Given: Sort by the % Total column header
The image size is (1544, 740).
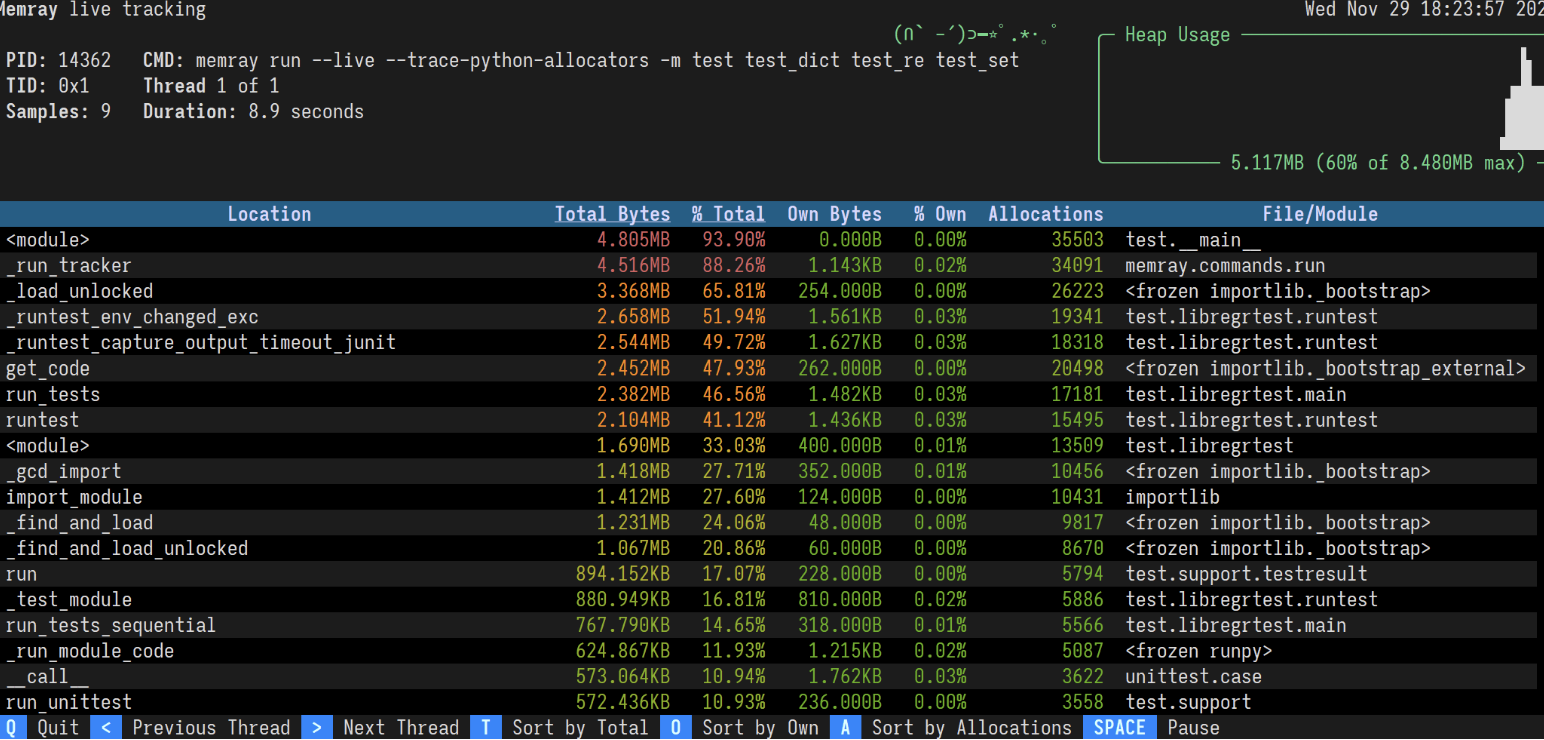Looking at the screenshot, I should pos(728,213).
